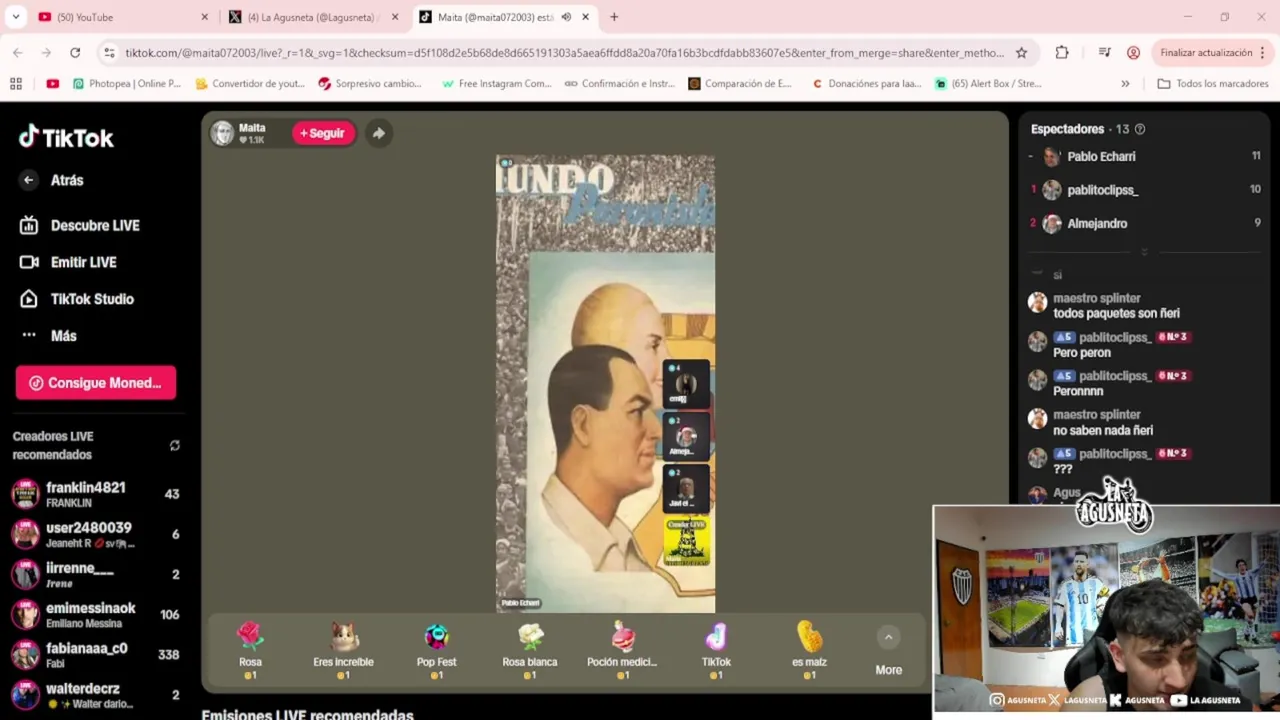This screenshot has height=720, width=1280.
Task: Open pablitoclipss_ viewer entry
Action: [x=1145, y=190]
